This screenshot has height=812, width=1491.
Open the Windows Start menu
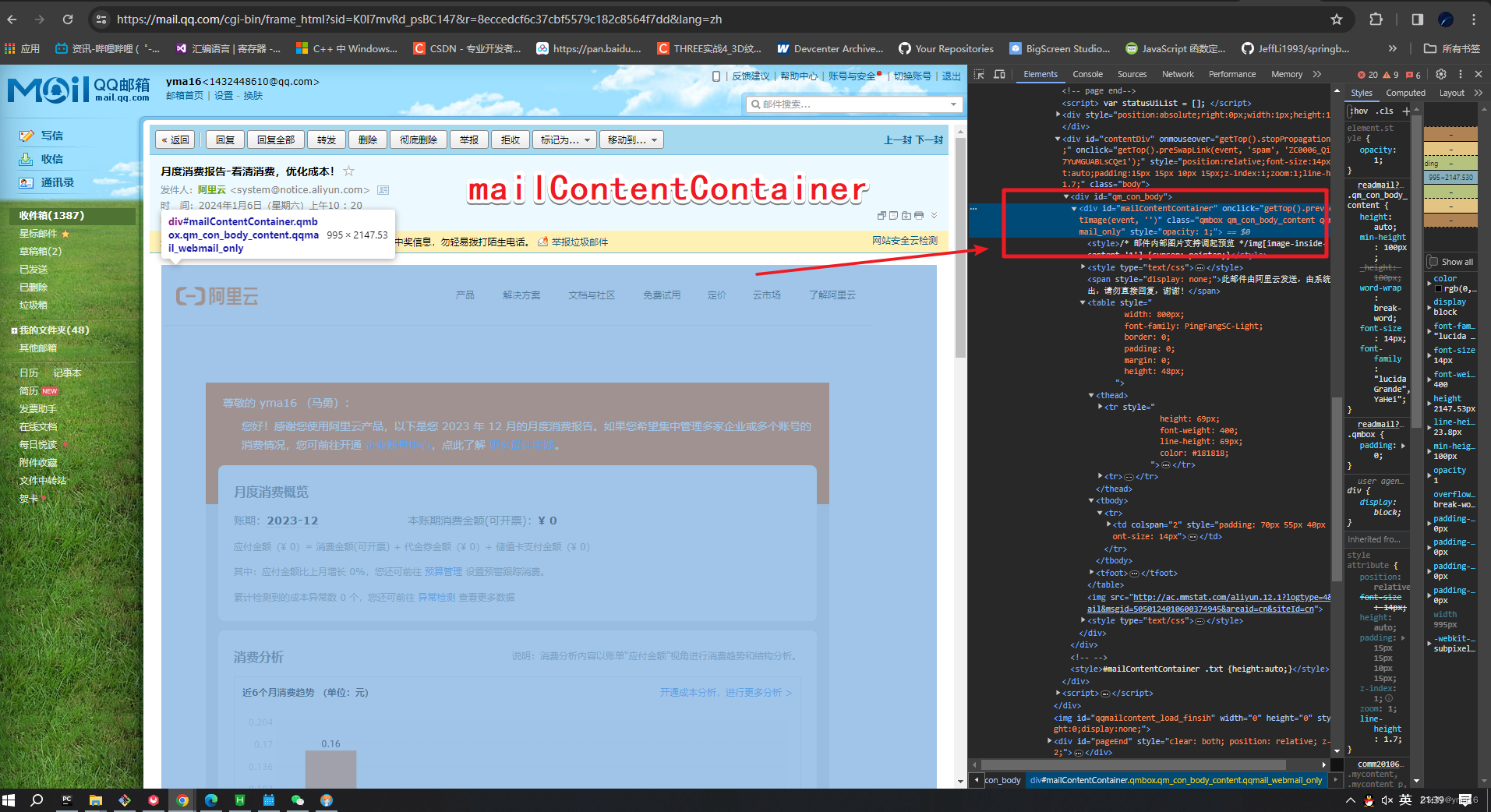click(9, 800)
